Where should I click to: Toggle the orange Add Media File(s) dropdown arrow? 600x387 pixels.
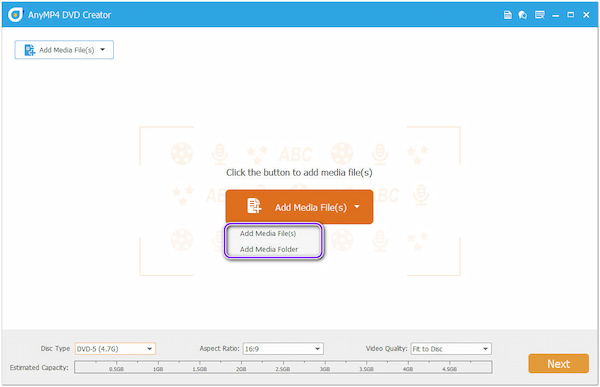[x=357, y=207]
